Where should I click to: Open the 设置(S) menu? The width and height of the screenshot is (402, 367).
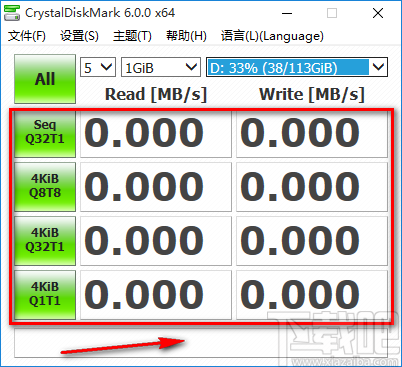point(79,36)
